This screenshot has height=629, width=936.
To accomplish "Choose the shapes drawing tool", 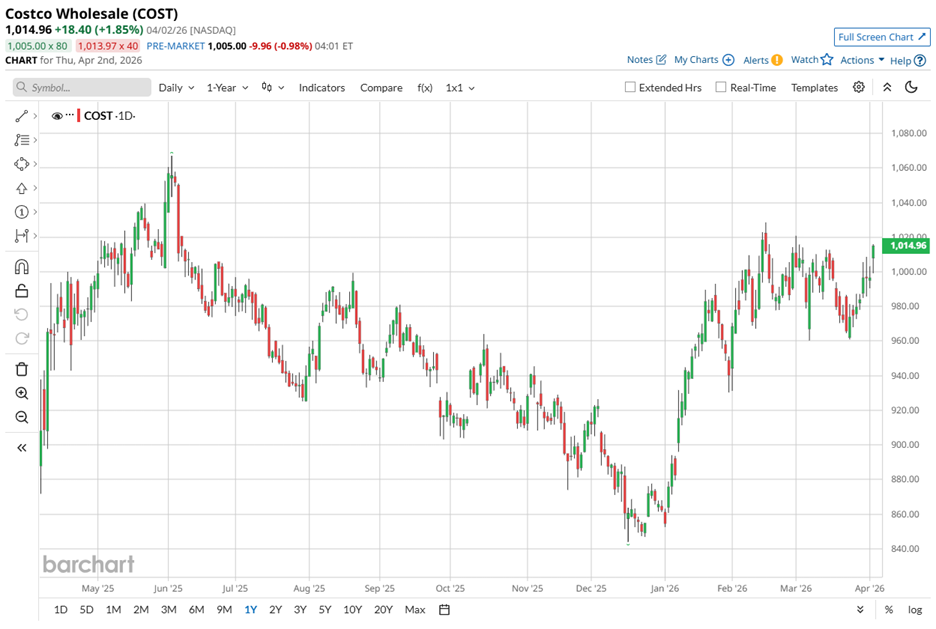I will (x=21, y=164).
